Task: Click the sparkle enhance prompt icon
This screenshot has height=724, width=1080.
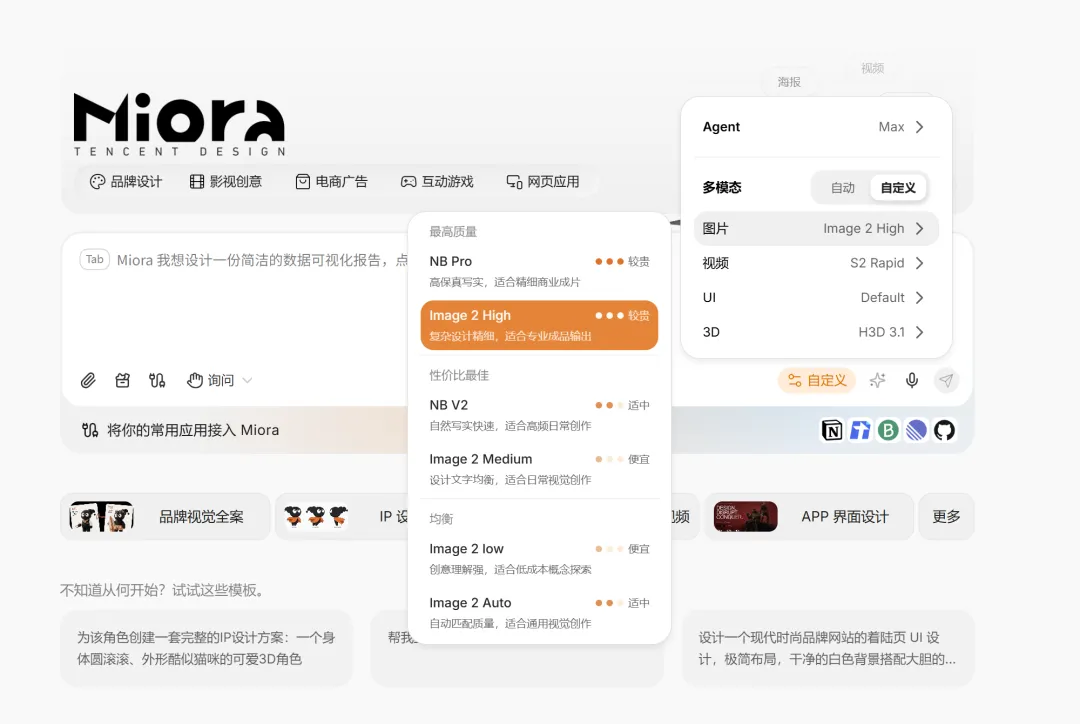Action: click(x=877, y=380)
